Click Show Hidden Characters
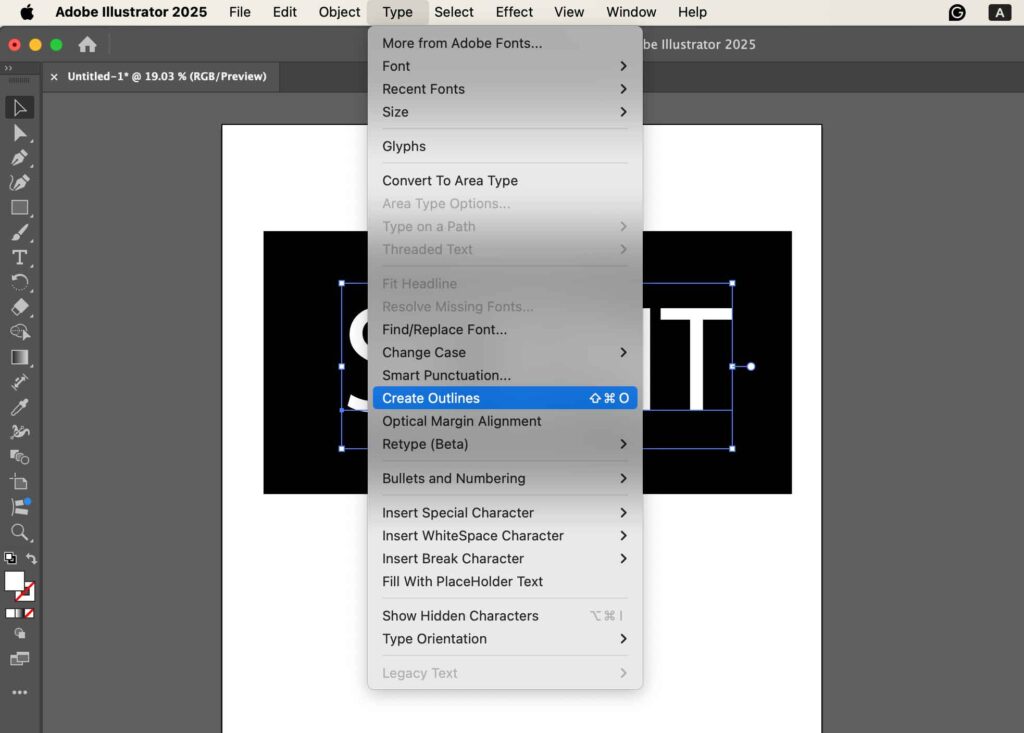Image resolution: width=1024 pixels, height=733 pixels. click(x=460, y=616)
